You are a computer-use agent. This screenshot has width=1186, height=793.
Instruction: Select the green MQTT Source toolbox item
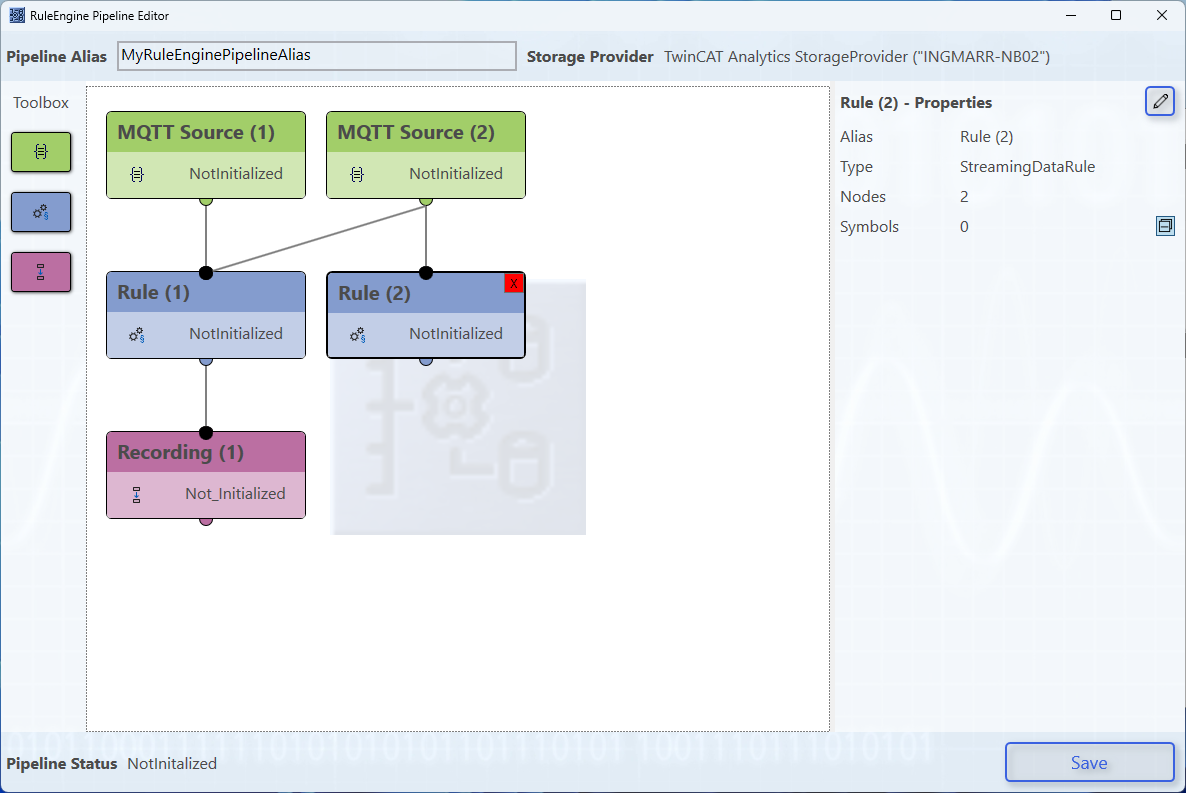pyautogui.click(x=41, y=152)
